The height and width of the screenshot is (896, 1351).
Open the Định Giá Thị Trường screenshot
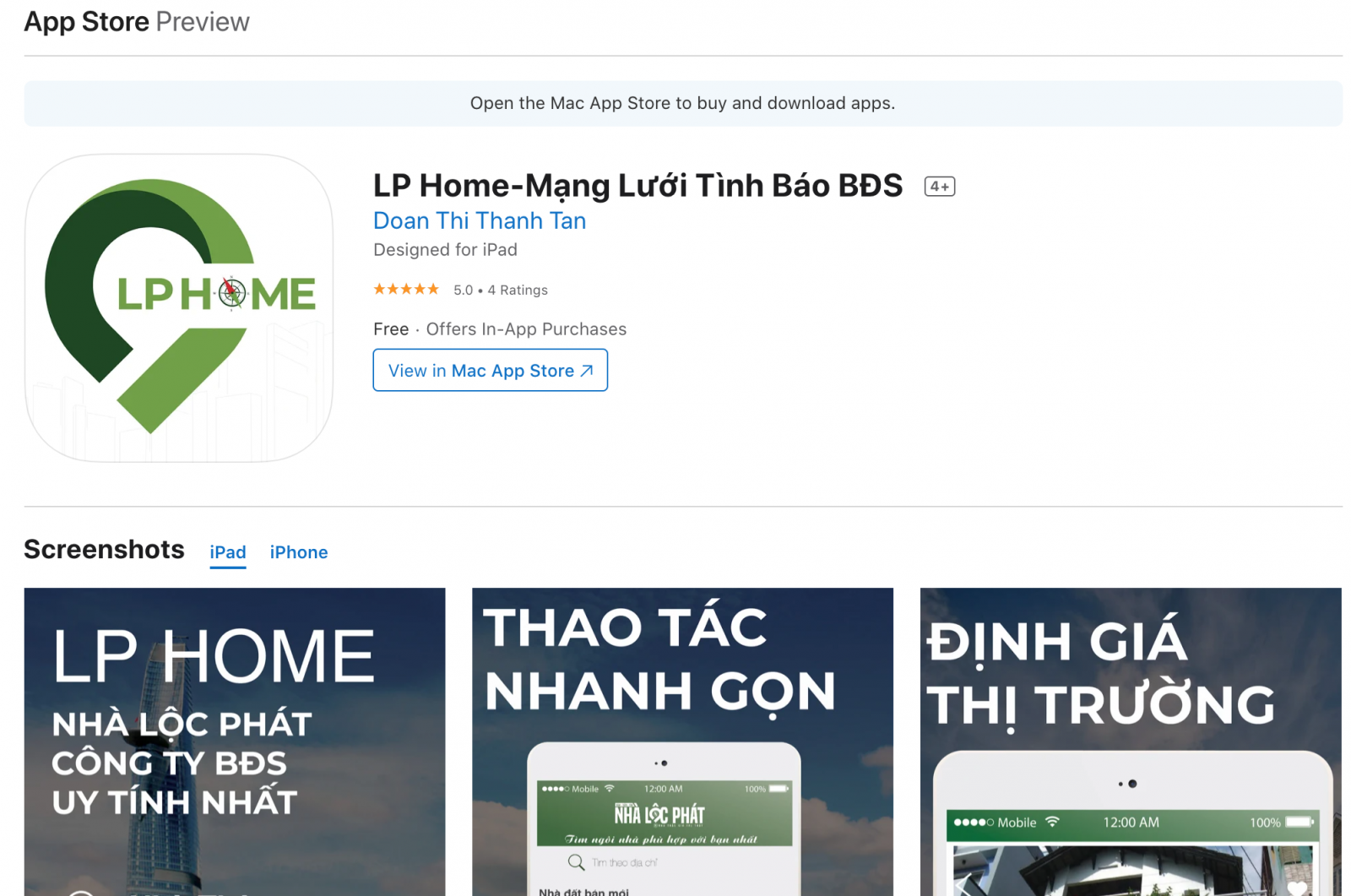point(1131,741)
